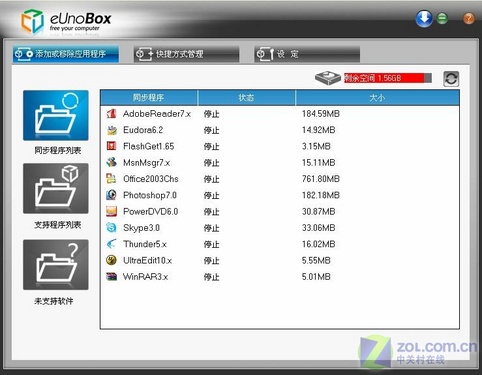Click the Thunder5.x program icon

click(x=111, y=244)
